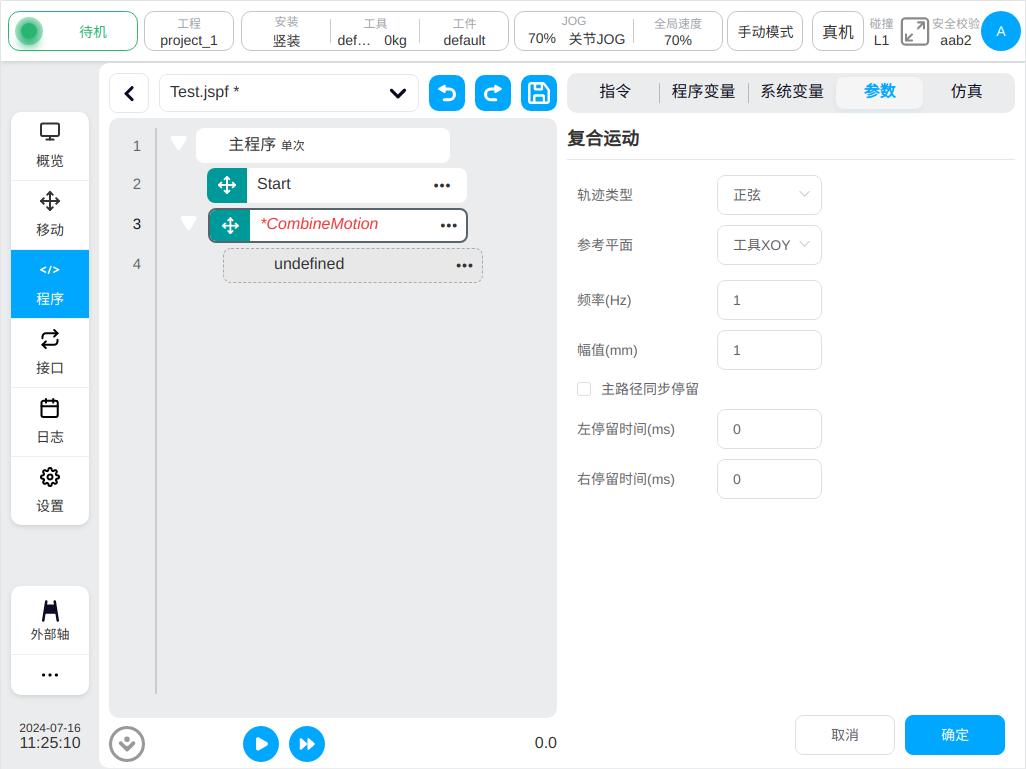This screenshot has width=1026, height=769.
Task: Save the program with floppy disk icon
Action: [539, 93]
